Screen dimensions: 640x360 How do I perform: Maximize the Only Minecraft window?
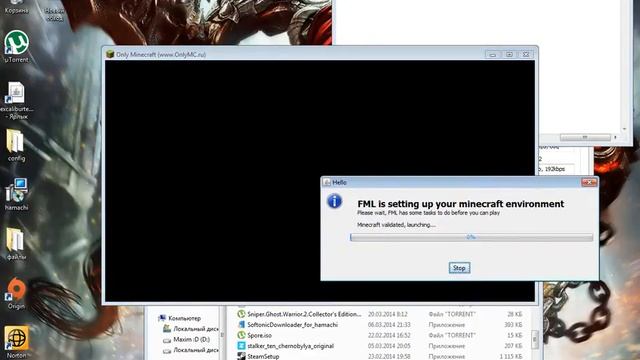pos(509,54)
